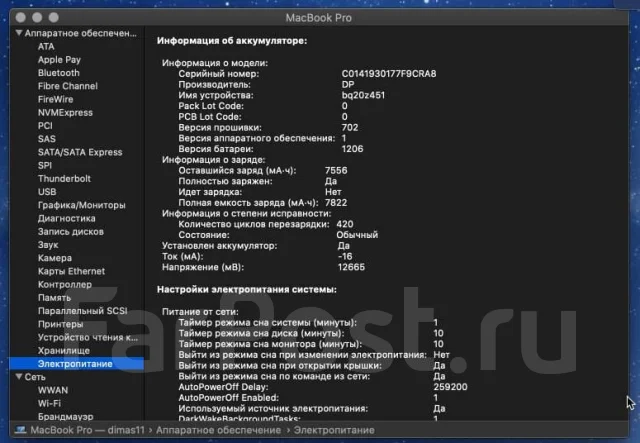The width and height of the screenshot is (640, 443).
Task: Click manufacturer value DP
Action: 348,85
